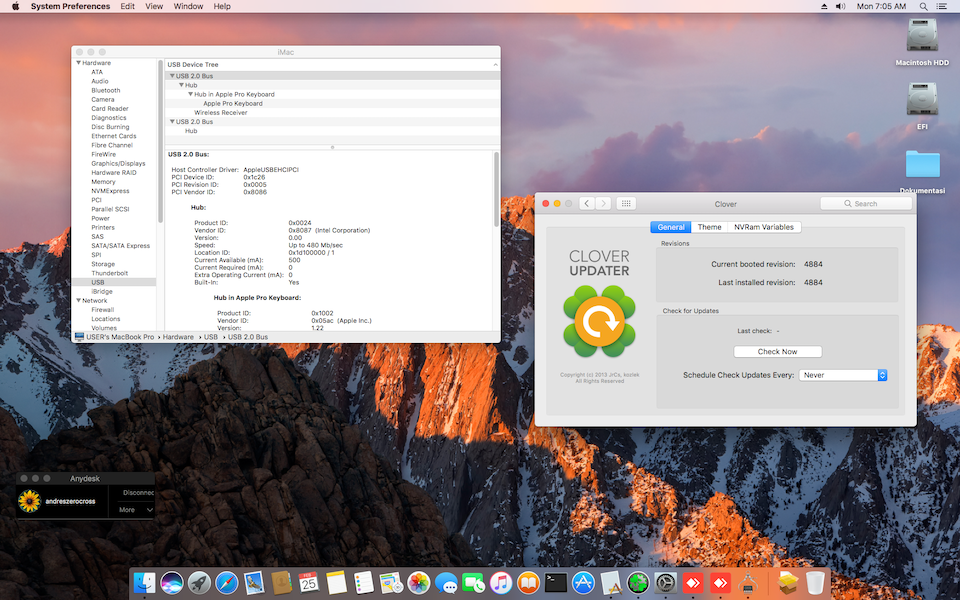Screen dimensions: 960x600
Task: Open Reminders list icon in dock
Action: (x=364, y=583)
